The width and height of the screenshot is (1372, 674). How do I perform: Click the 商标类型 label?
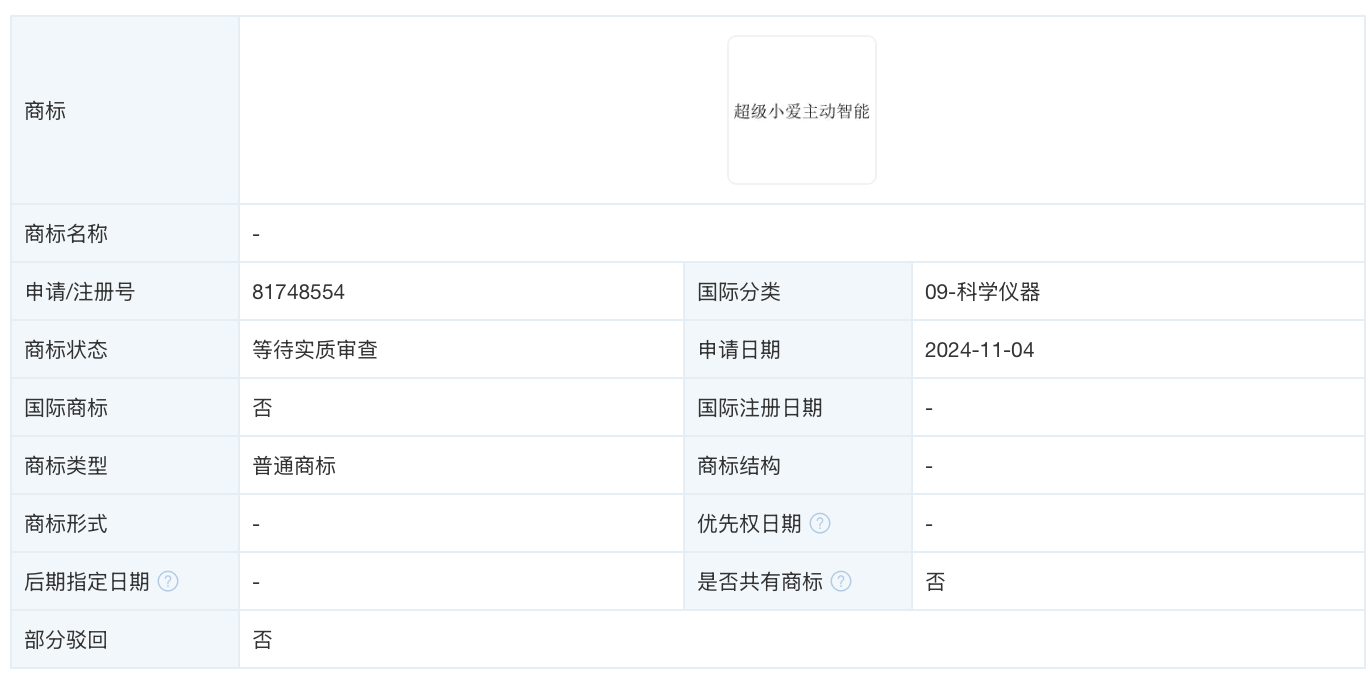[66, 466]
